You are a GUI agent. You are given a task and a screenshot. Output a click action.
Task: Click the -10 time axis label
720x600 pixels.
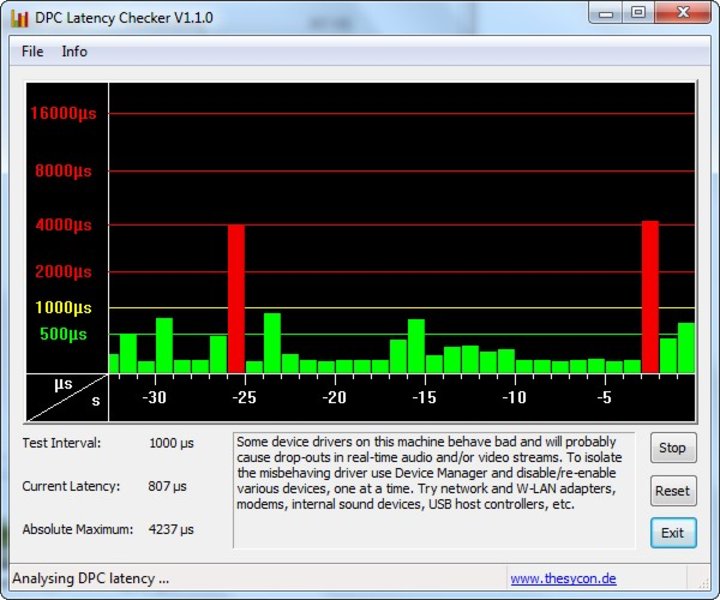click(514, 398)
